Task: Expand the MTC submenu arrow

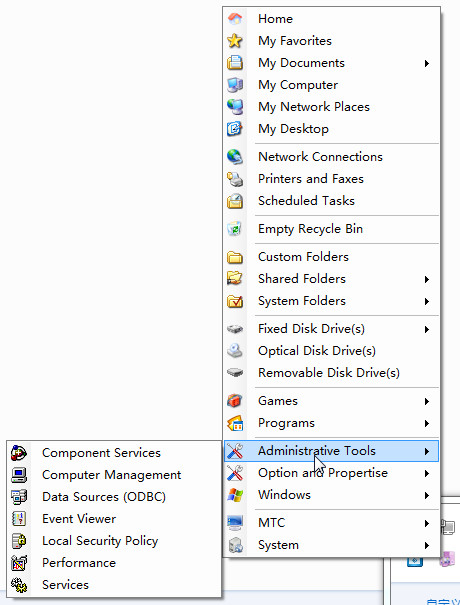Action: pos(427,523)
